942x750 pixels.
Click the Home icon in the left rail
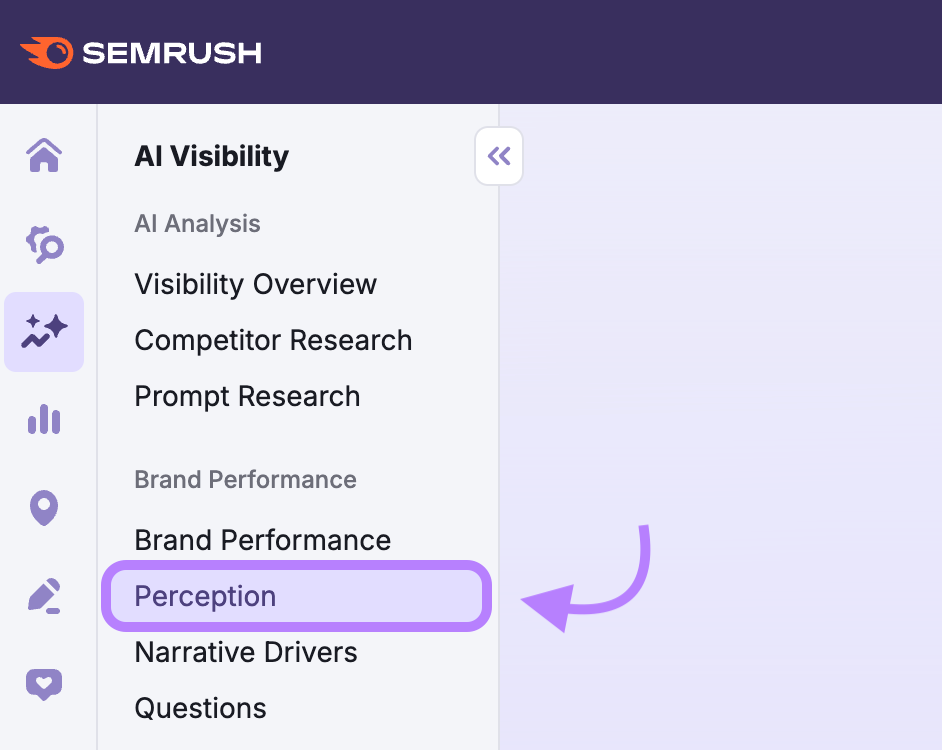click(44, 156)
